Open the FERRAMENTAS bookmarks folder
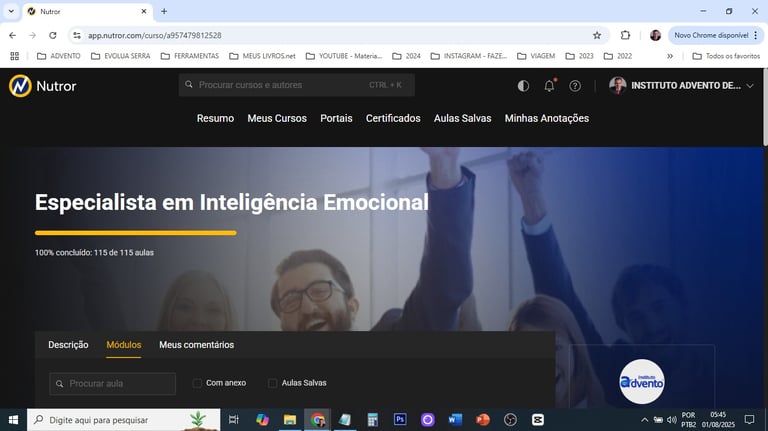This screenshot has height=431, width=768. 190,56
